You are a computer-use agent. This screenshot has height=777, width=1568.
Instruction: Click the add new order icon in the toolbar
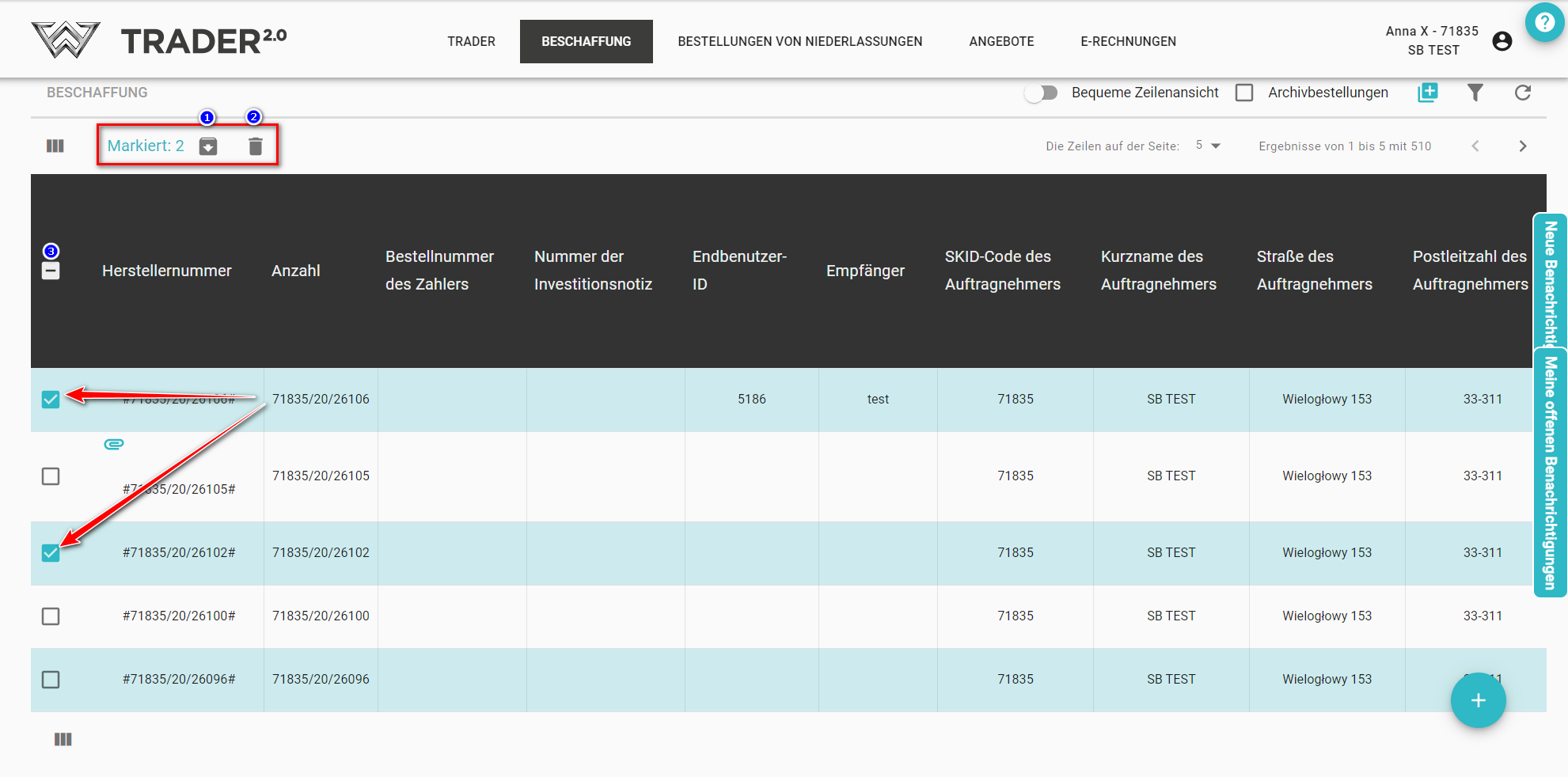[1427, 93]
